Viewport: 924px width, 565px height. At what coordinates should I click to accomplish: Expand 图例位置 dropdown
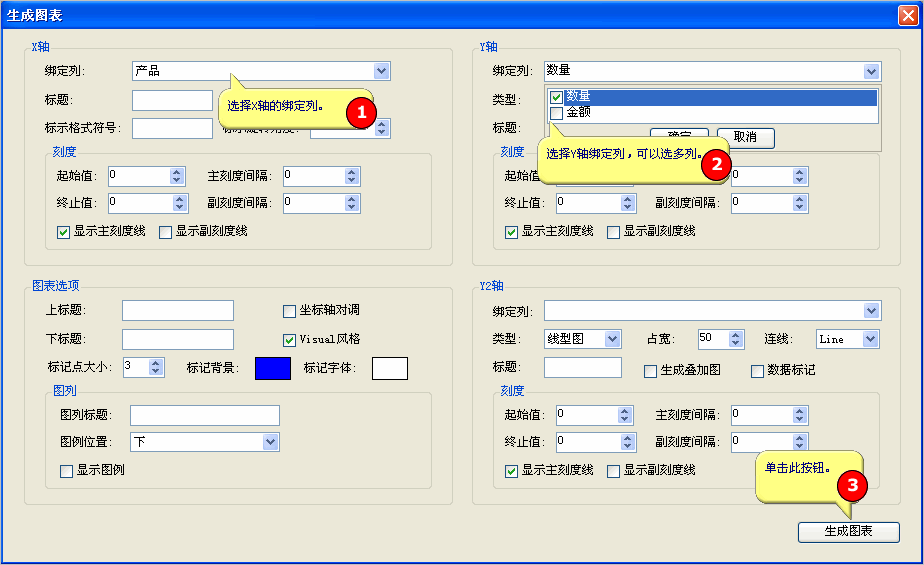pyautogui.click(x=270, y=442)
